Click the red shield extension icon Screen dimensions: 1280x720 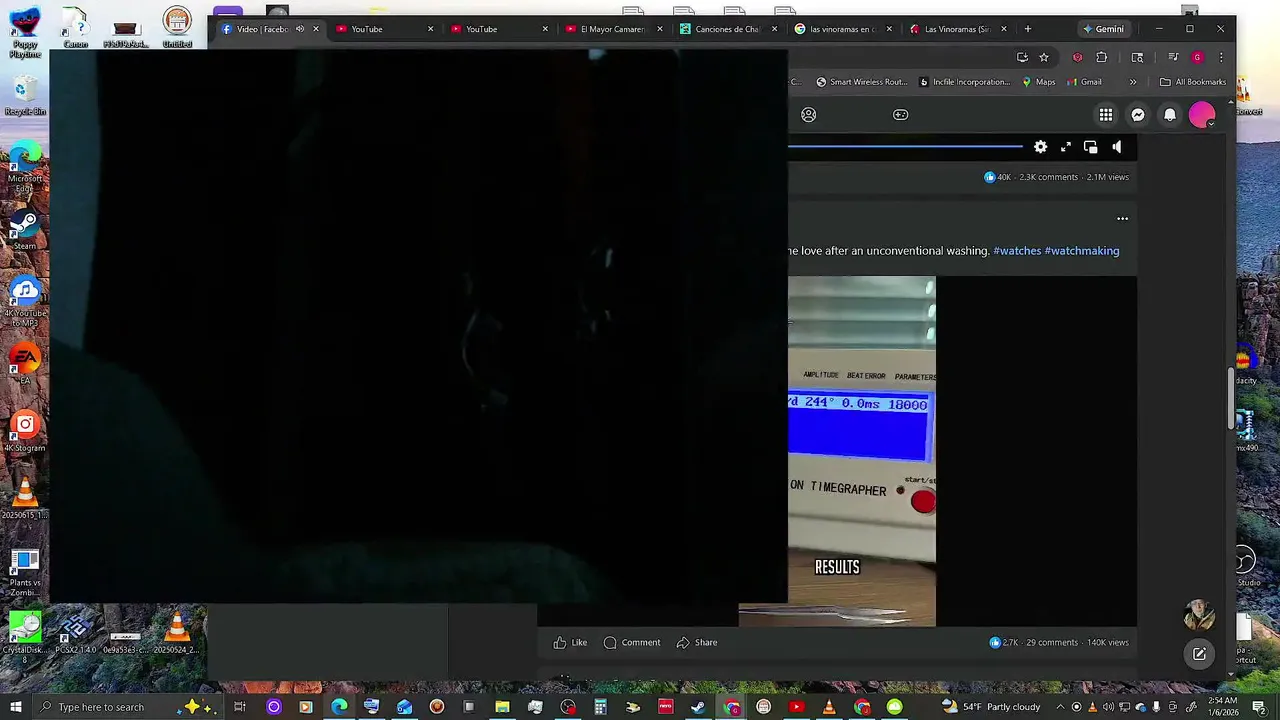(x=1077, y=57)
